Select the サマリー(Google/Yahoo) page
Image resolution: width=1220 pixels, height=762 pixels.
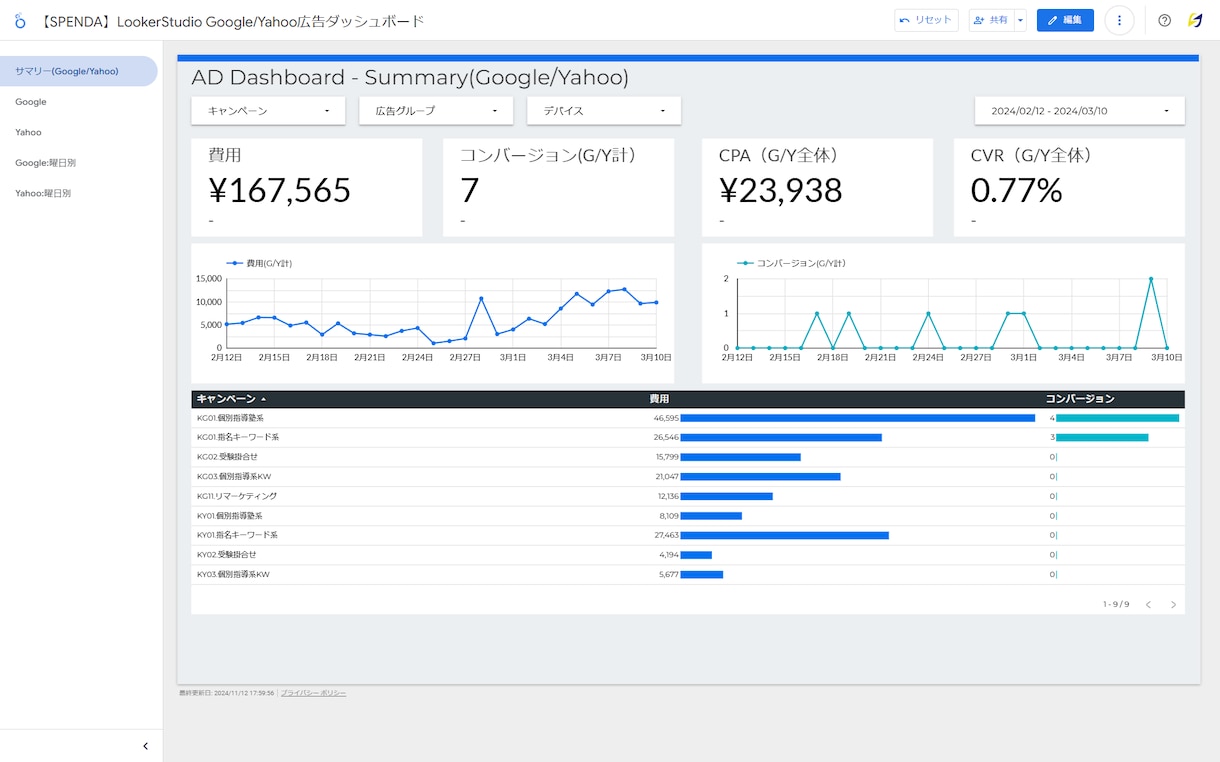[78, 71]
